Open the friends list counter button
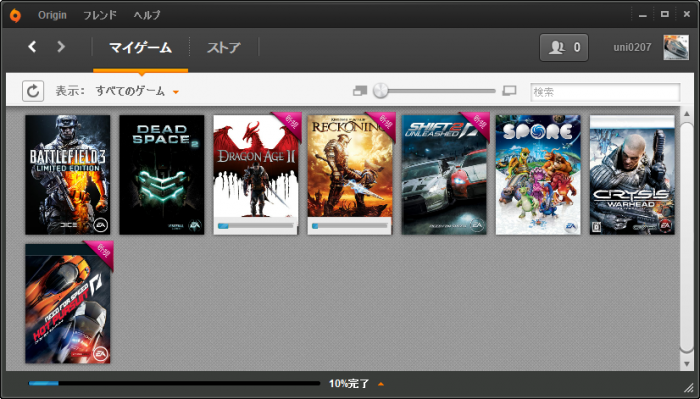The height and width of the screenshot is (399, 700). [564, 47]
